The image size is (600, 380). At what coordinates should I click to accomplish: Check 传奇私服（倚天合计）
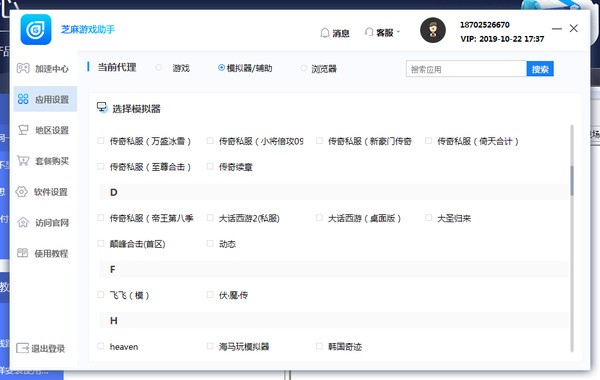pos(428,141)
